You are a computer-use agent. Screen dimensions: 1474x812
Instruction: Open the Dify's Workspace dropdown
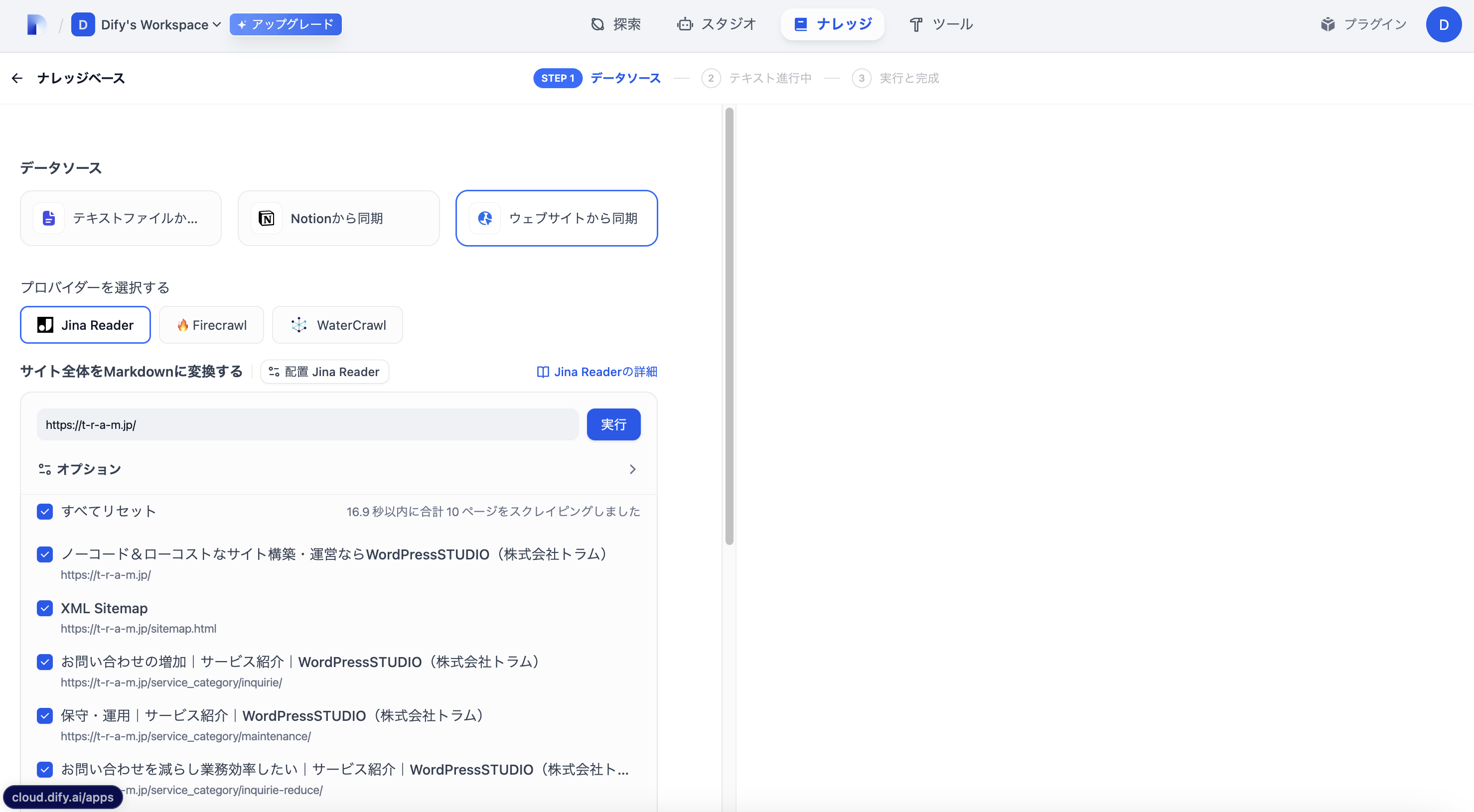(x=161, y=24)
